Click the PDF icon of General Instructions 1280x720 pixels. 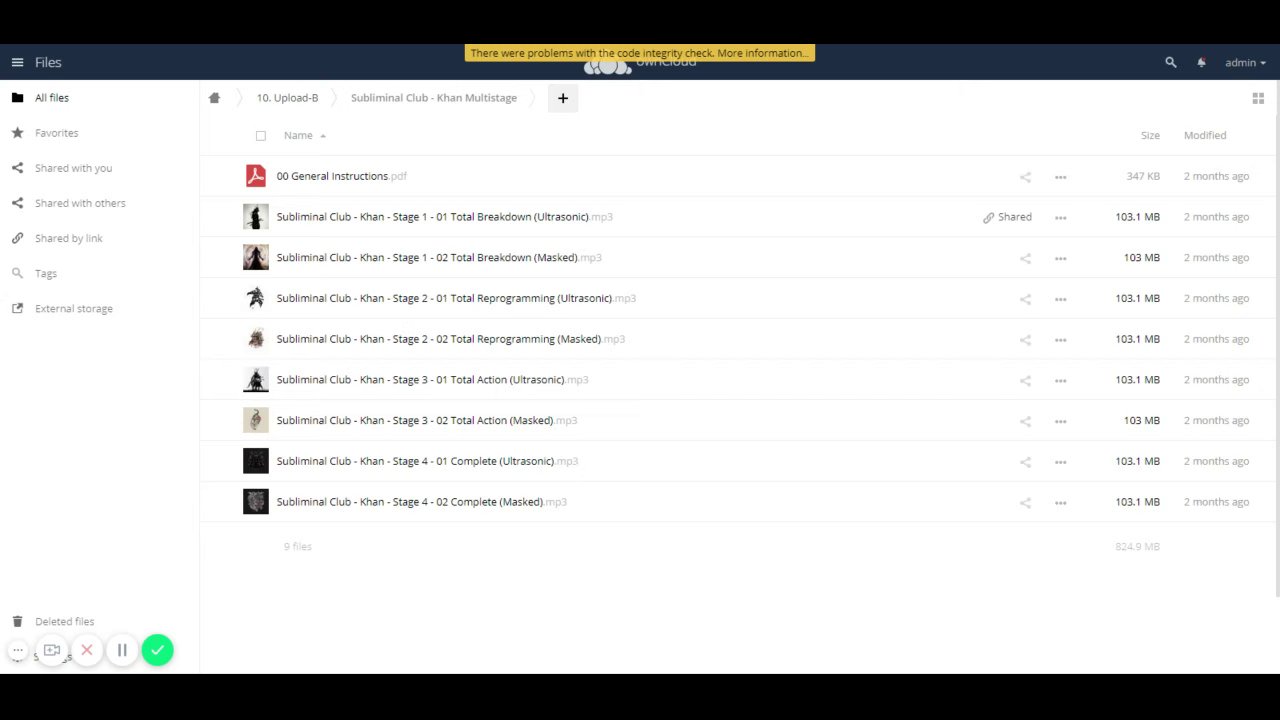[256, 176]
